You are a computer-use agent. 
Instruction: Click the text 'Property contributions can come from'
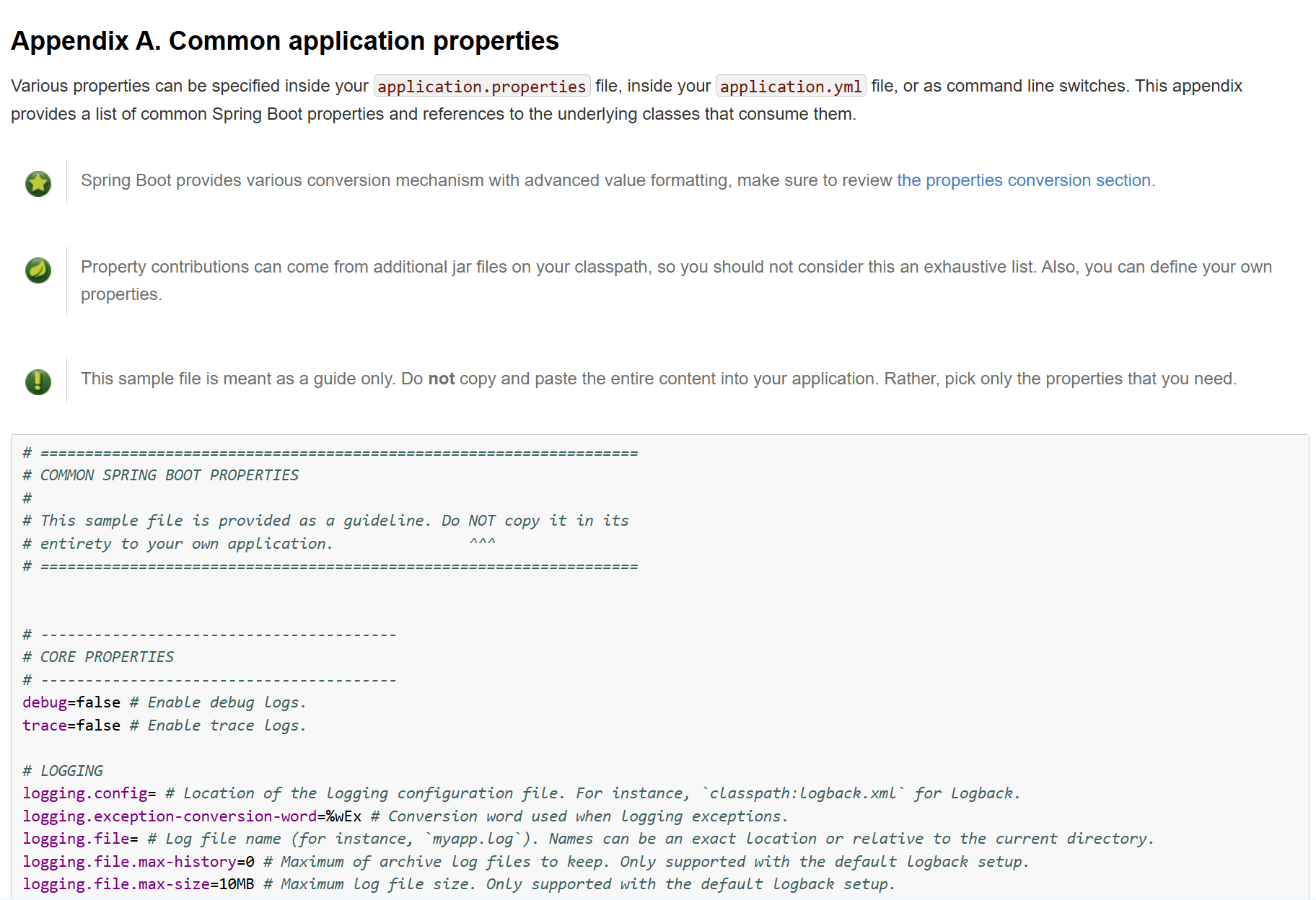coord(224,267)
